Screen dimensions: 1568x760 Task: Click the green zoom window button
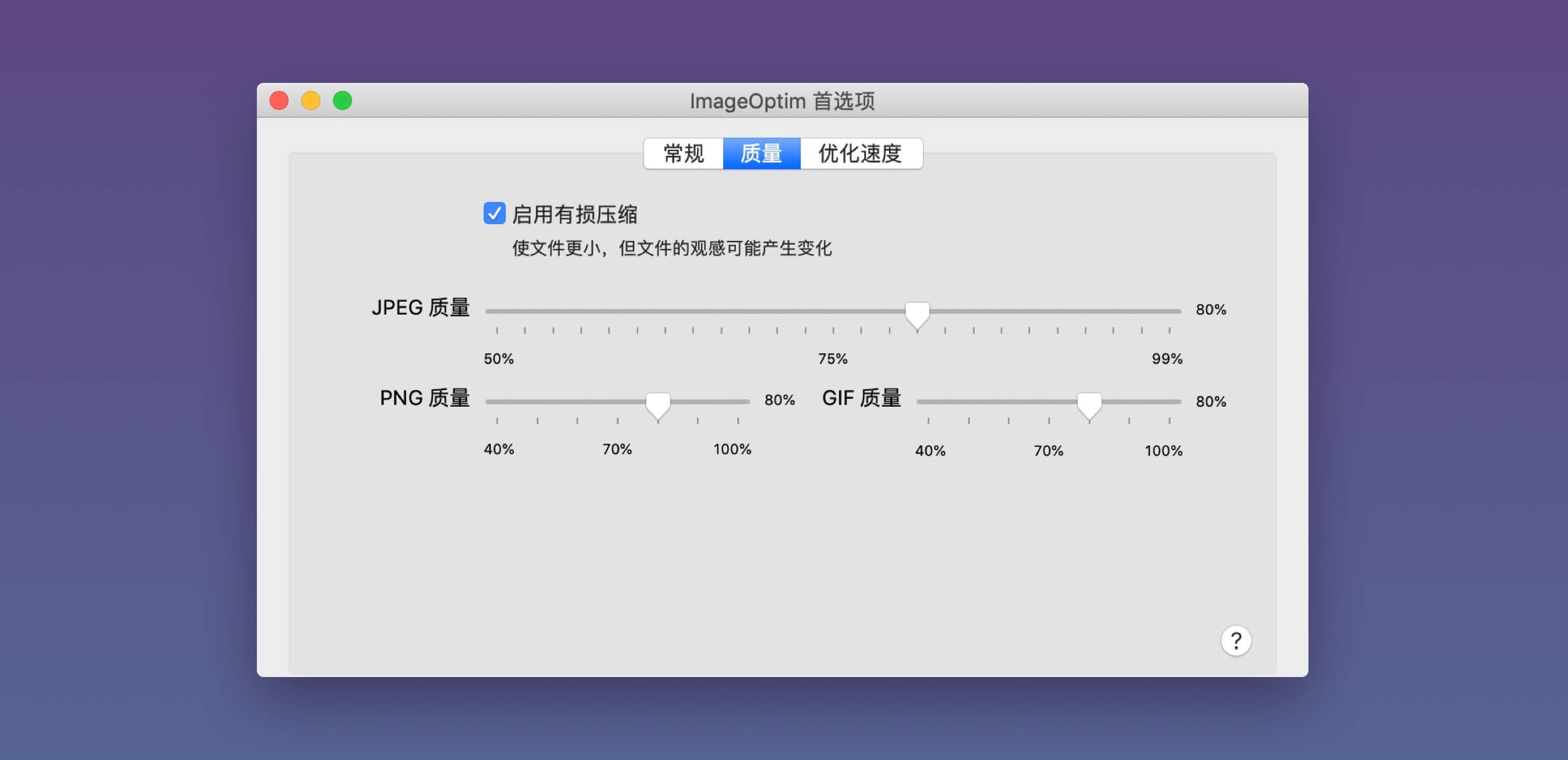click(x=342, y=100)
